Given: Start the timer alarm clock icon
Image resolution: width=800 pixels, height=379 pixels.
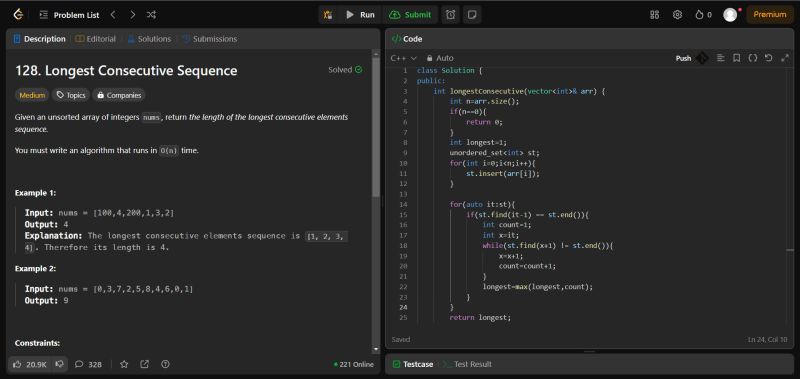Looking at the screenshot, I should pyautogui.click(x=451, y=15).
